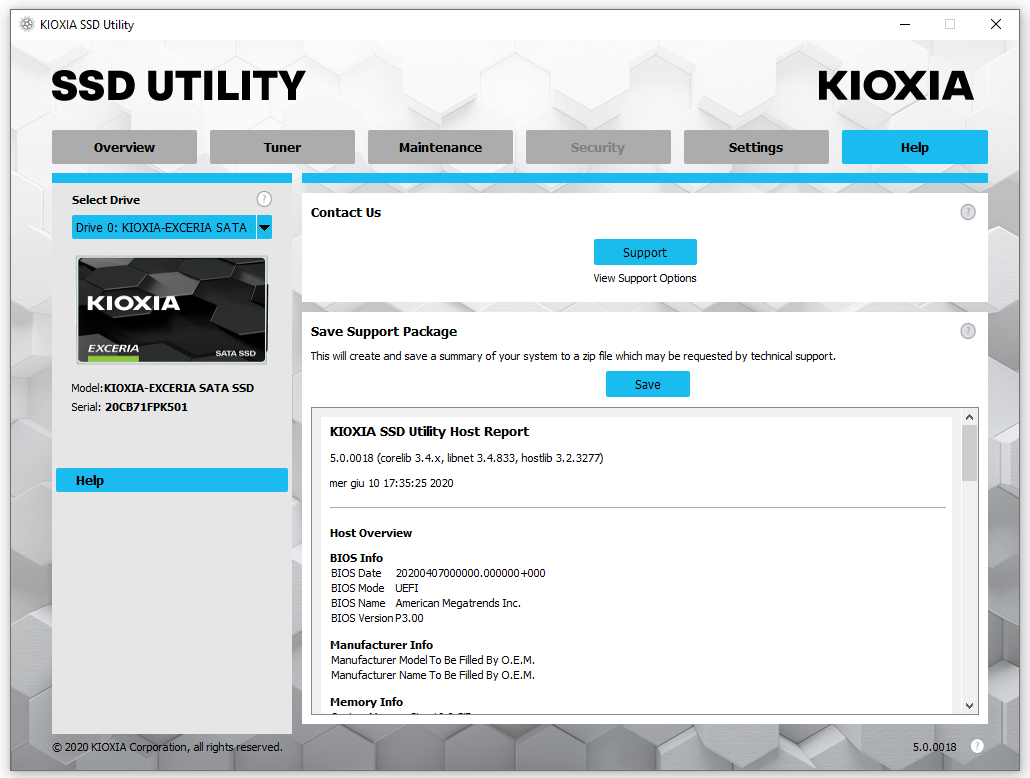Click the BIOS Mode UEFI value
This screenshot has height=778, width=1030.
pyautogui.click(x=407, y=588)
